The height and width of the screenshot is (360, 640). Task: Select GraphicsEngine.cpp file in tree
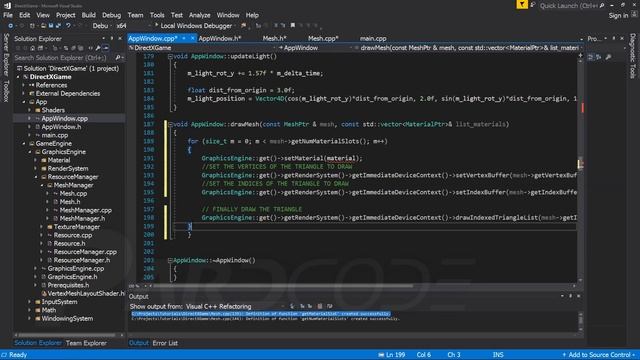coord(76,269)
